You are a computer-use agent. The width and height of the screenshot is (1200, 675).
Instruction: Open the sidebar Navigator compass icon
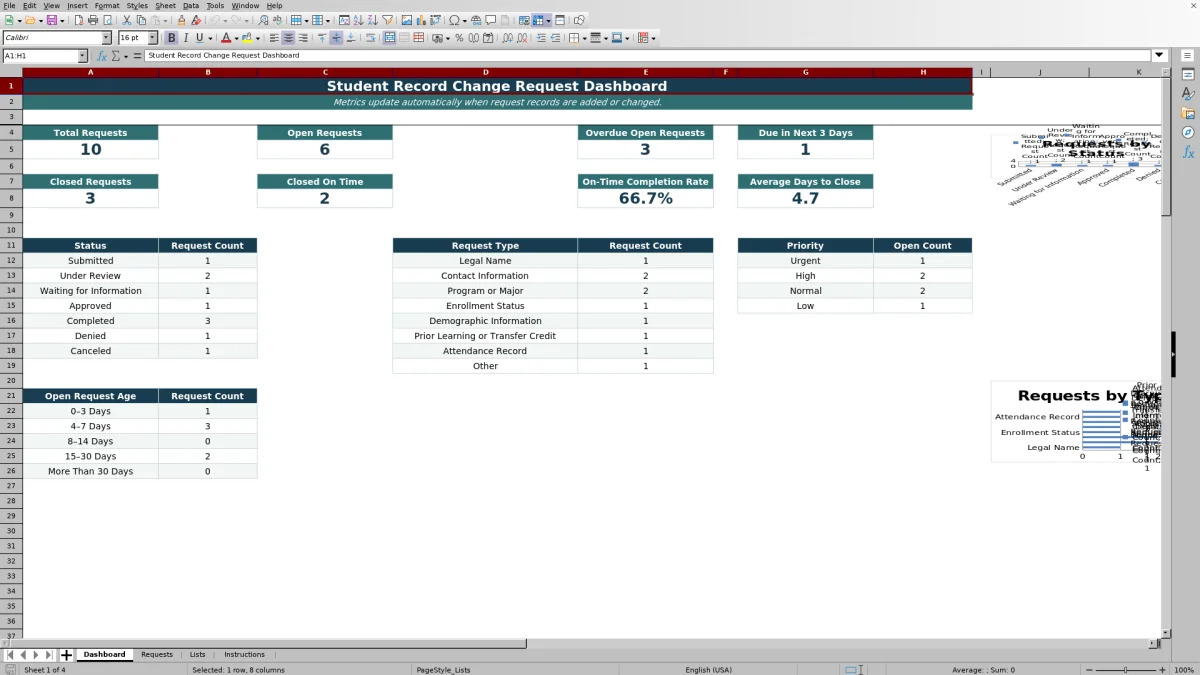tap(1188, 132)
